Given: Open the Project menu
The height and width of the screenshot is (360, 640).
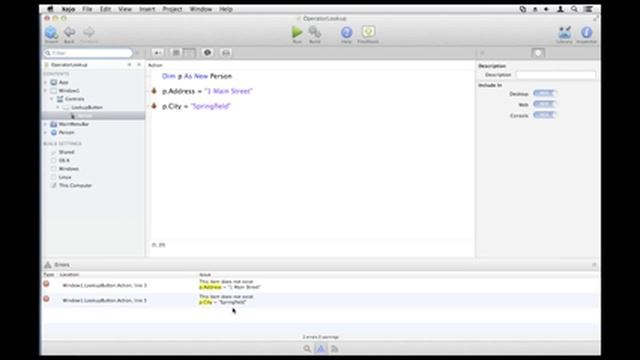Looking at the screenshot, I should coord(172,9).
